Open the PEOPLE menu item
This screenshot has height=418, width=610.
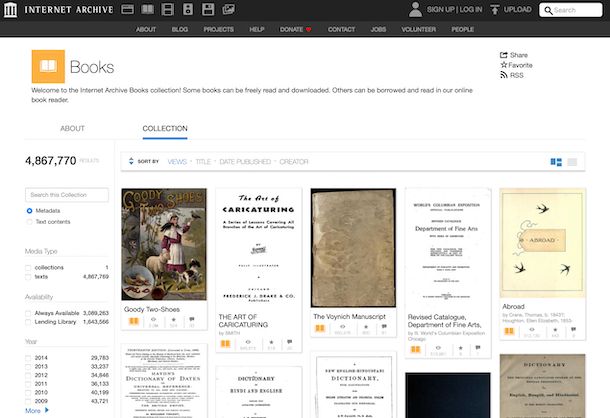[463, 29]
